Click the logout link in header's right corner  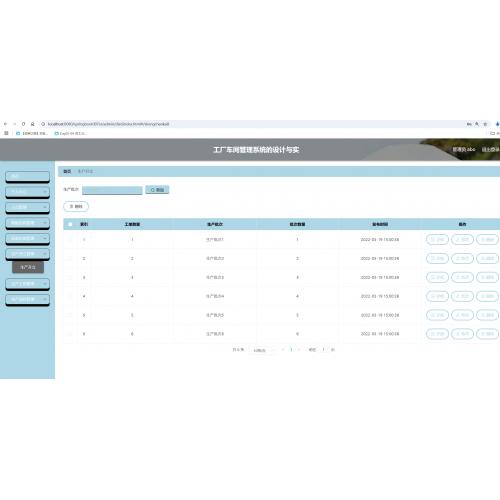tap(490, 150)
